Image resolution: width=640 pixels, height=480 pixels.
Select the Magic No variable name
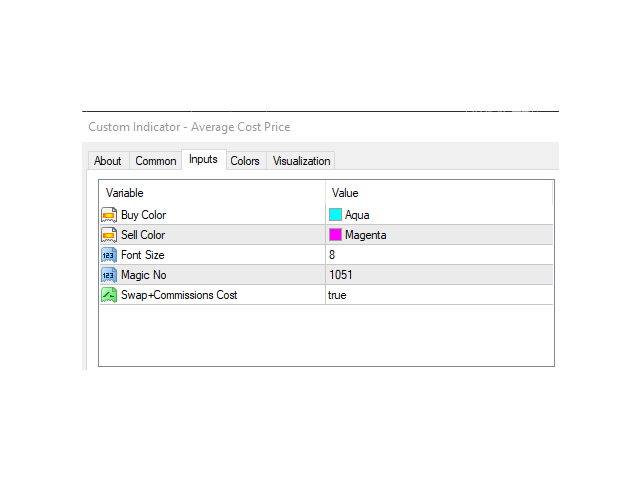[144, 275]
